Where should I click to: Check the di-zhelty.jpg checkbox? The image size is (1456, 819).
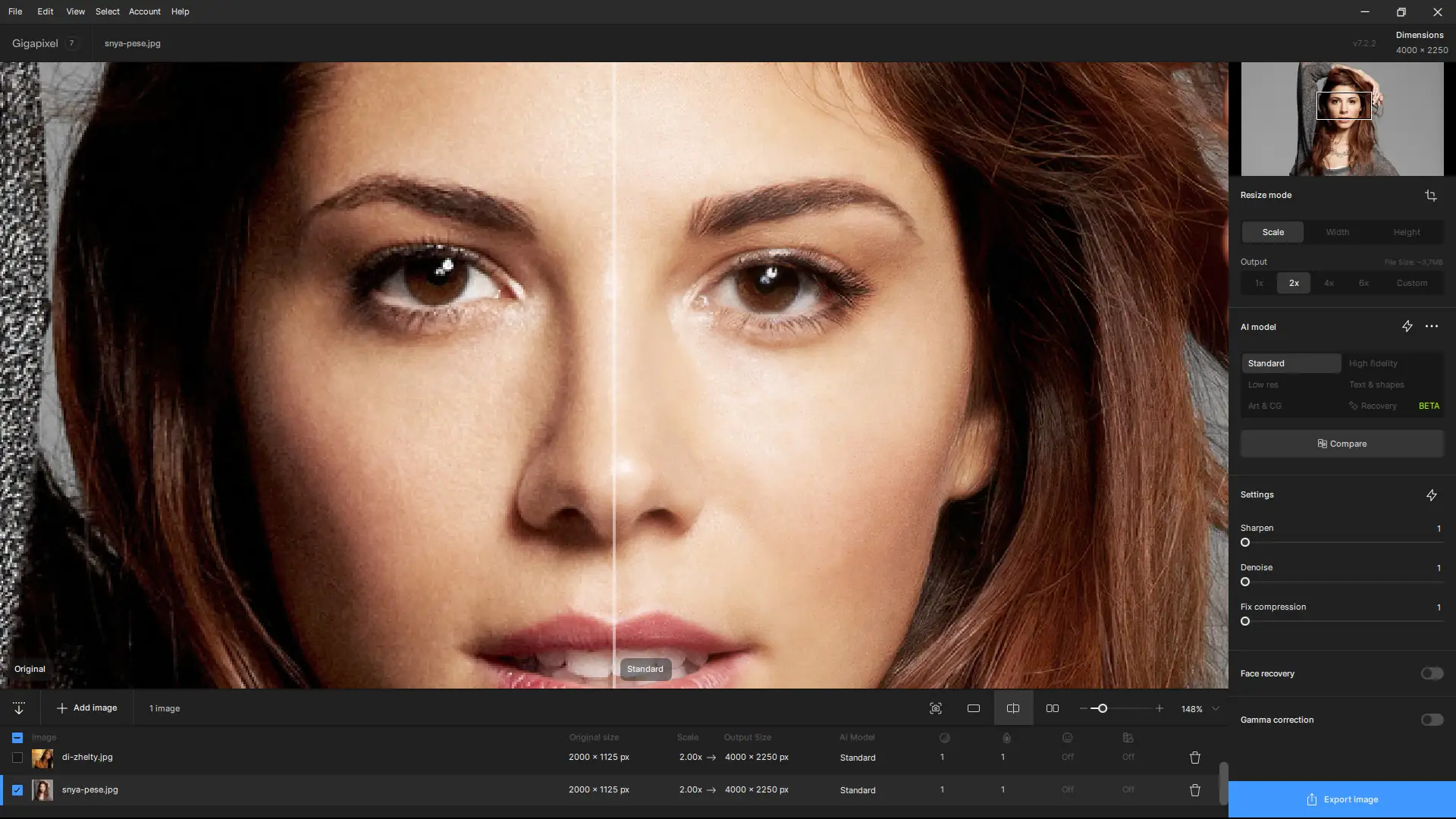pos(17,758)
